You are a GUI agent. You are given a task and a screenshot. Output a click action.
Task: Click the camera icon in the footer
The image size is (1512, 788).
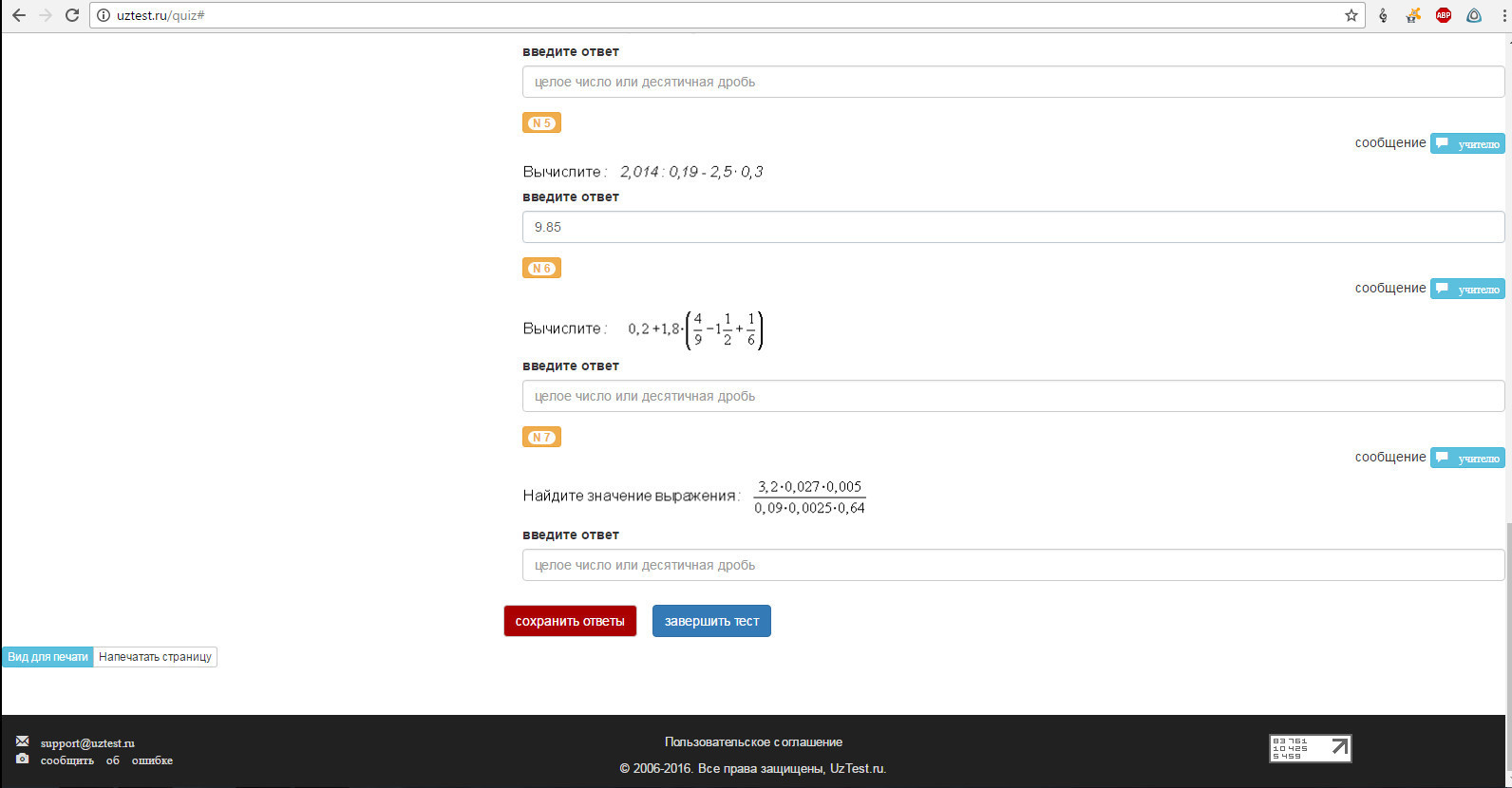(x=23, y=759)
